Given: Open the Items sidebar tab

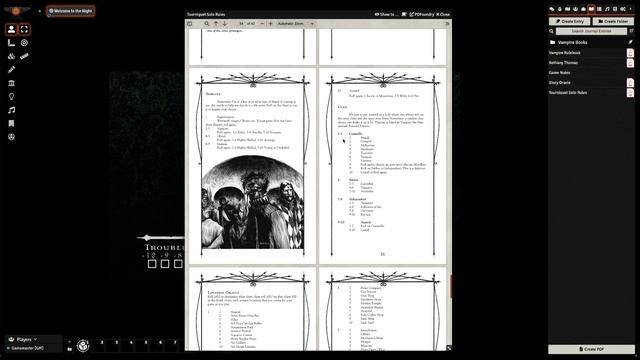Looking at the screenshot, I should tap(583, 9).
